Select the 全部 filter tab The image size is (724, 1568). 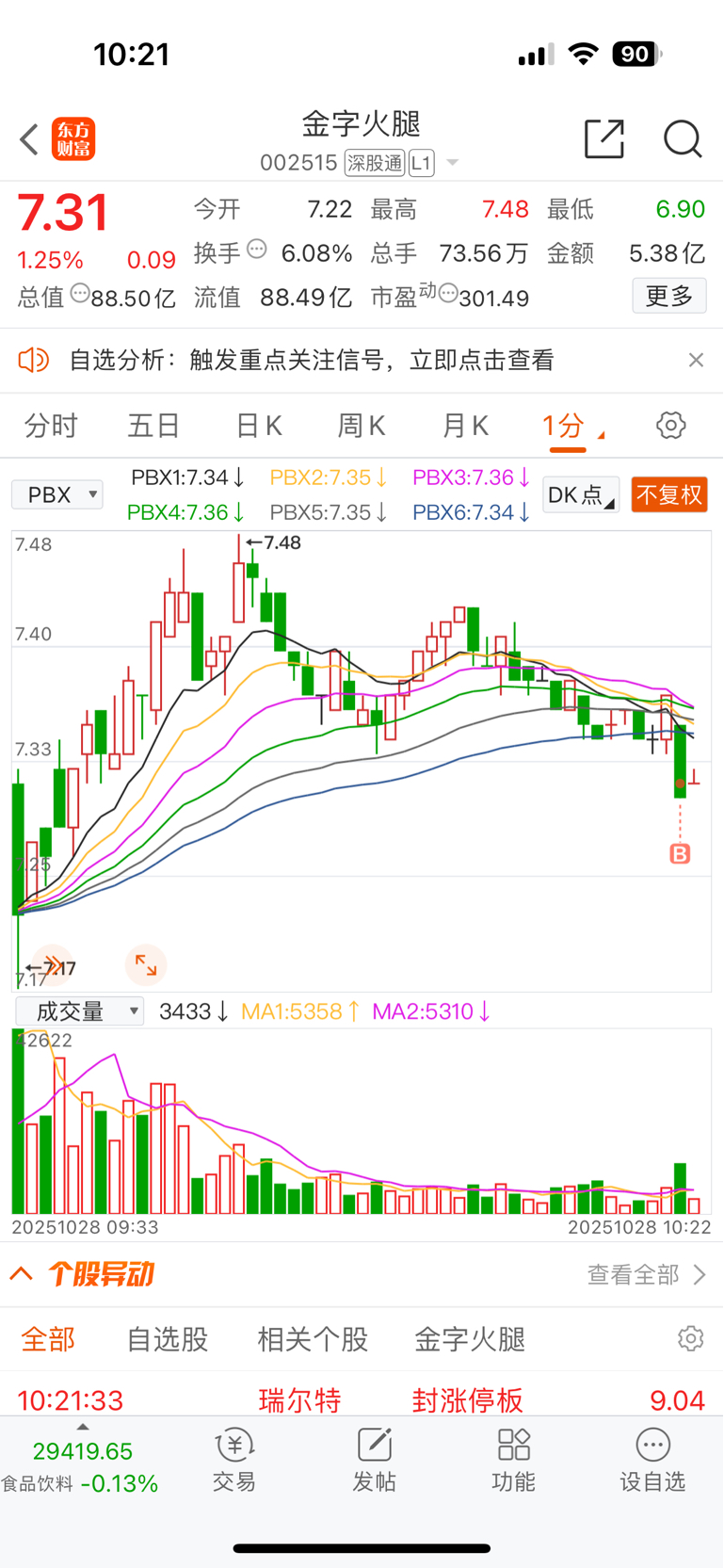point(47,1339)
